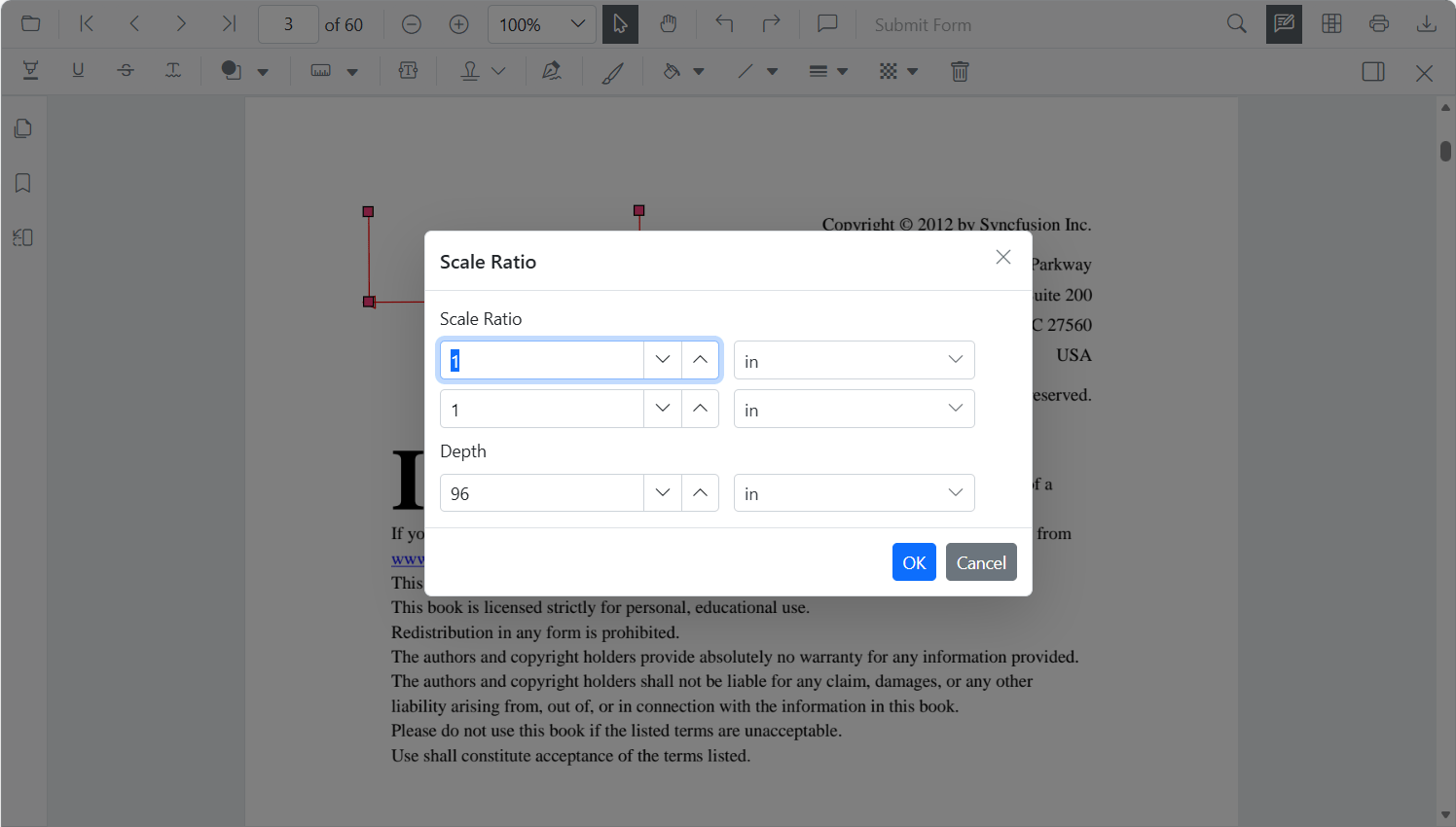The height and width of the screenshot is (827, 1456).
Task: Enable the text selection cursor tool
Action: [620, 24]
